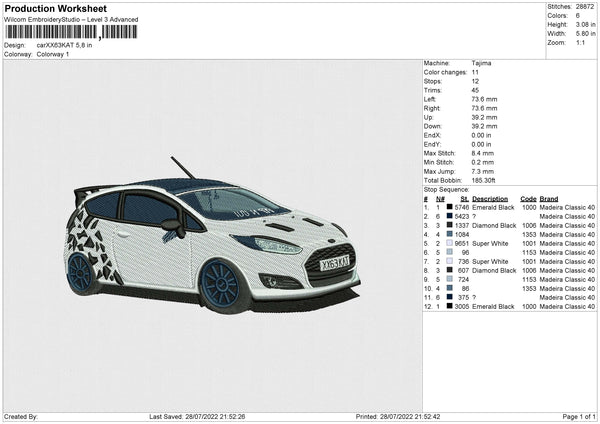Click the Zoom value 1:1

(x=580, y=42)
